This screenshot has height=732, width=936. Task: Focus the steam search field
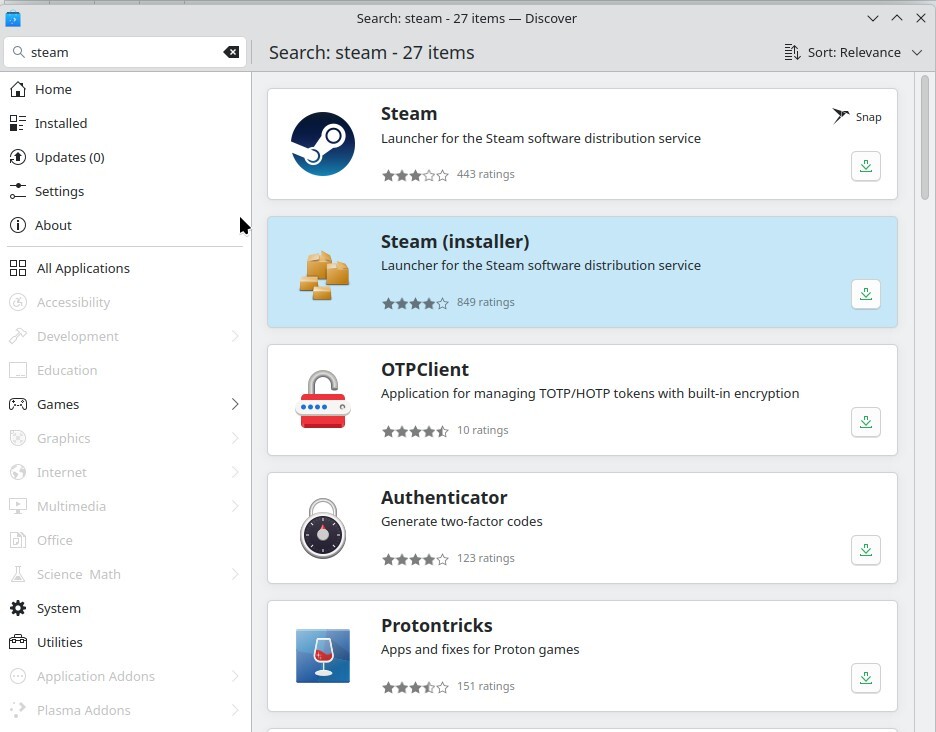click(125, 52)
